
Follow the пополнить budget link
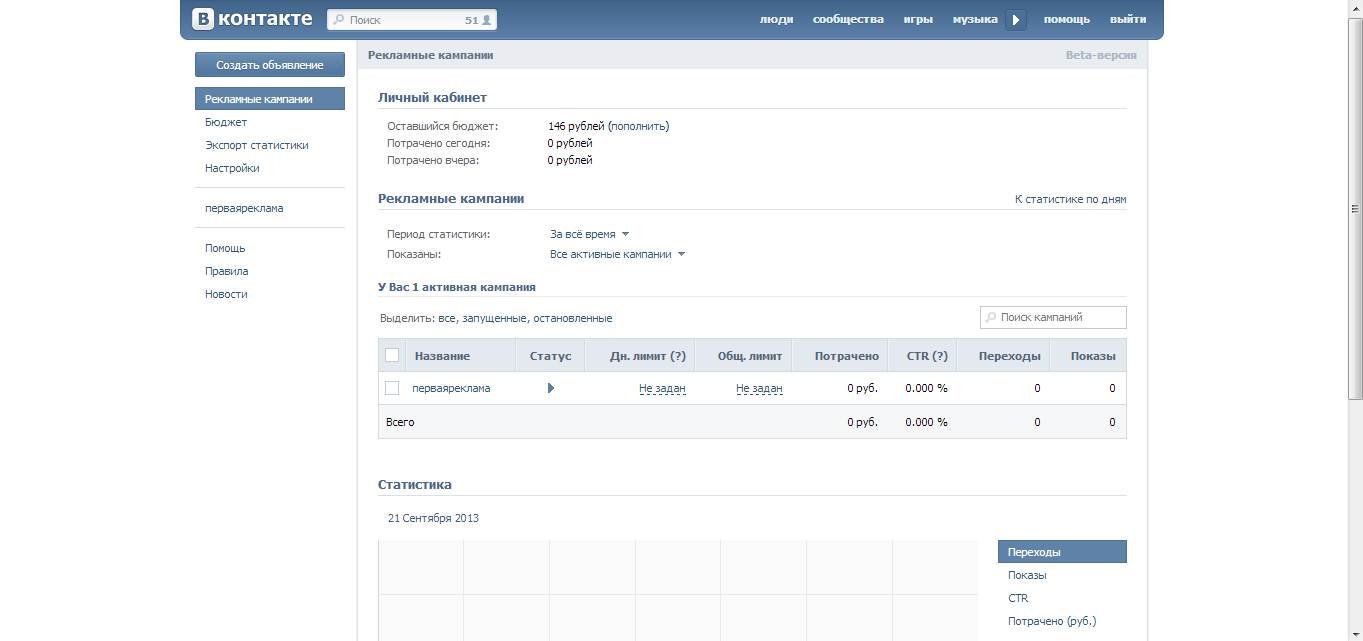638,126
